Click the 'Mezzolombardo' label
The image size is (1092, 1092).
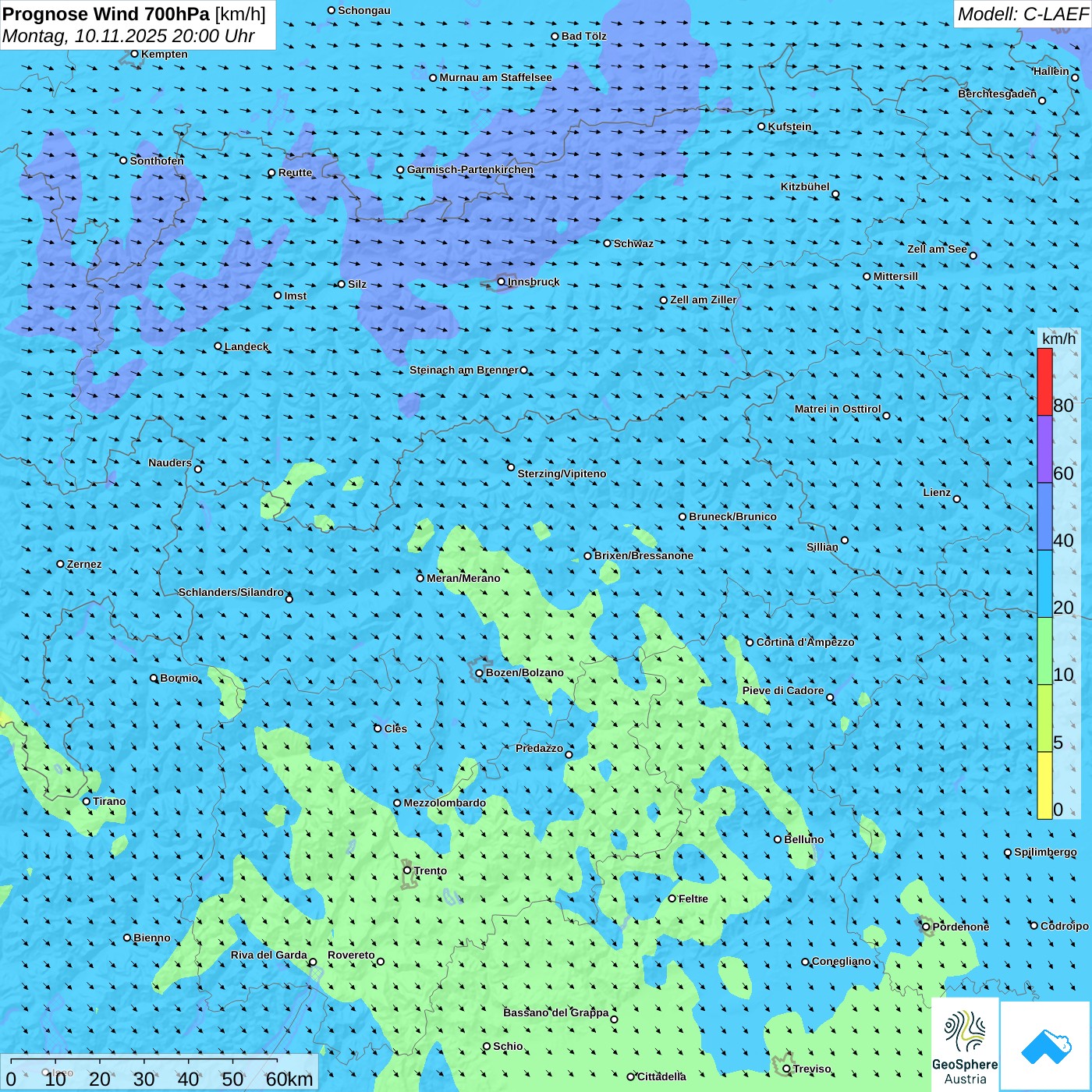tap(445, 803)
